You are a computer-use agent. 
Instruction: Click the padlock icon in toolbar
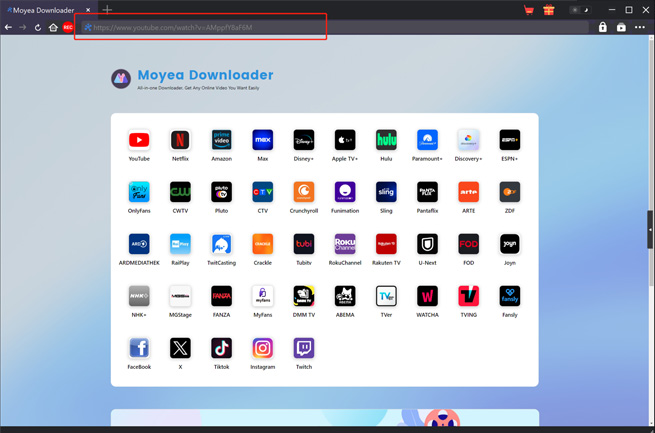pyautogui.click(x=602, y=27)
